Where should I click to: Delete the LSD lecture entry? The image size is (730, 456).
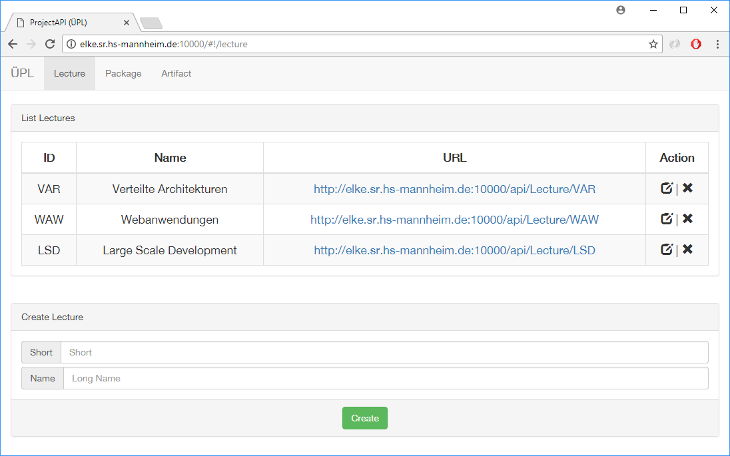[x=688, y=249]
